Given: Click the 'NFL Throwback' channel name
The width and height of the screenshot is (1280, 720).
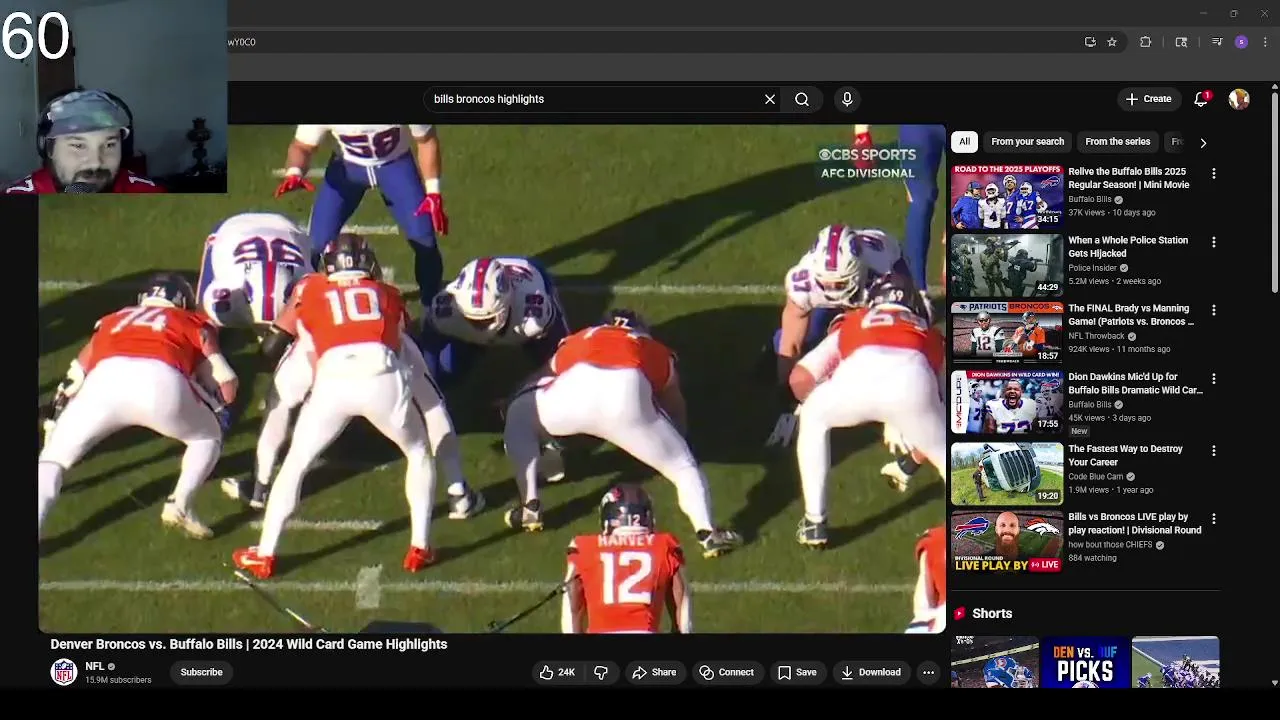Looking at the screenshot, I should [x=1097, y=336].
